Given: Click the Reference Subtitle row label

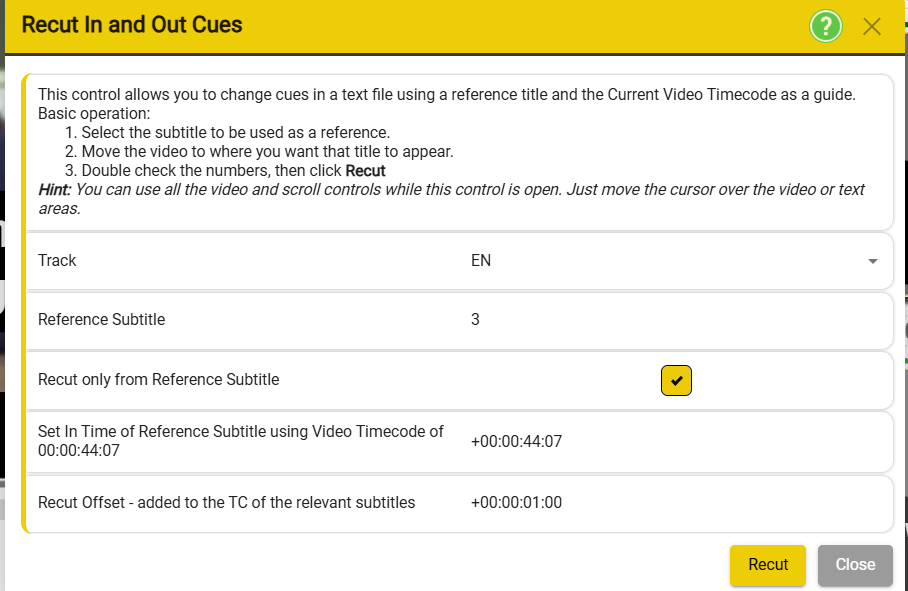Looking at the screenshot, I should click(x=101, y=320).
